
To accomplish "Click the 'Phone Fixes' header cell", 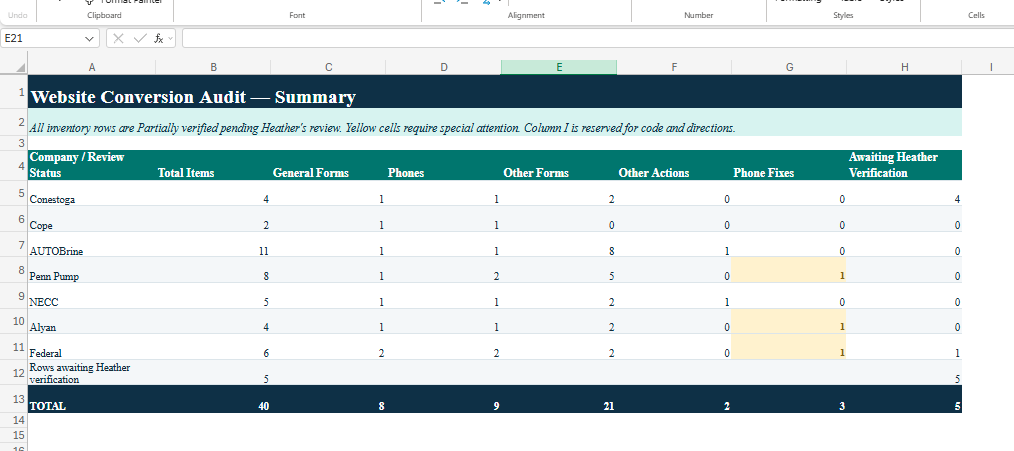I will click(x=789, y=165).
